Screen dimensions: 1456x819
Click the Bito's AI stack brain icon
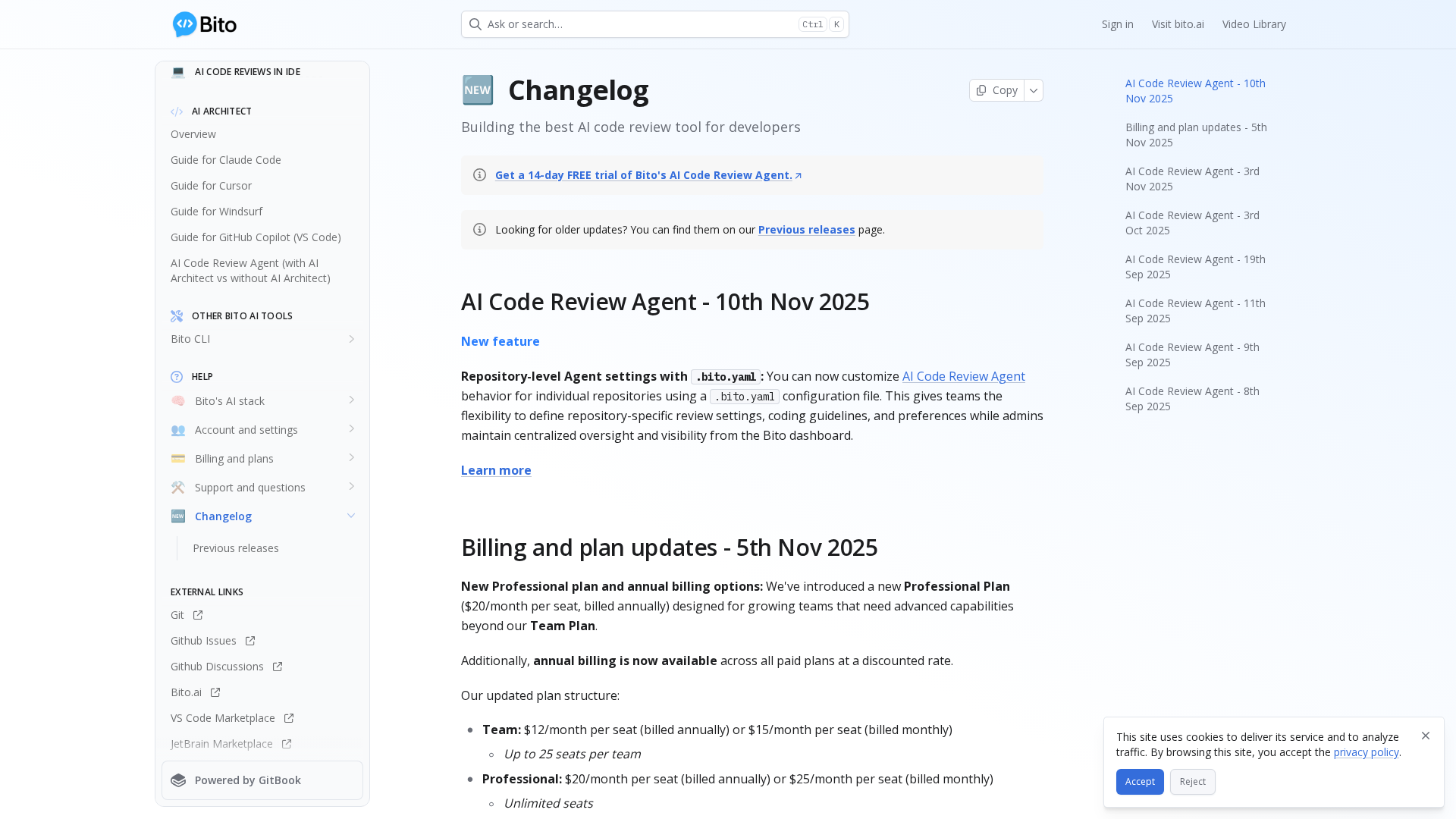coord(178,401)
